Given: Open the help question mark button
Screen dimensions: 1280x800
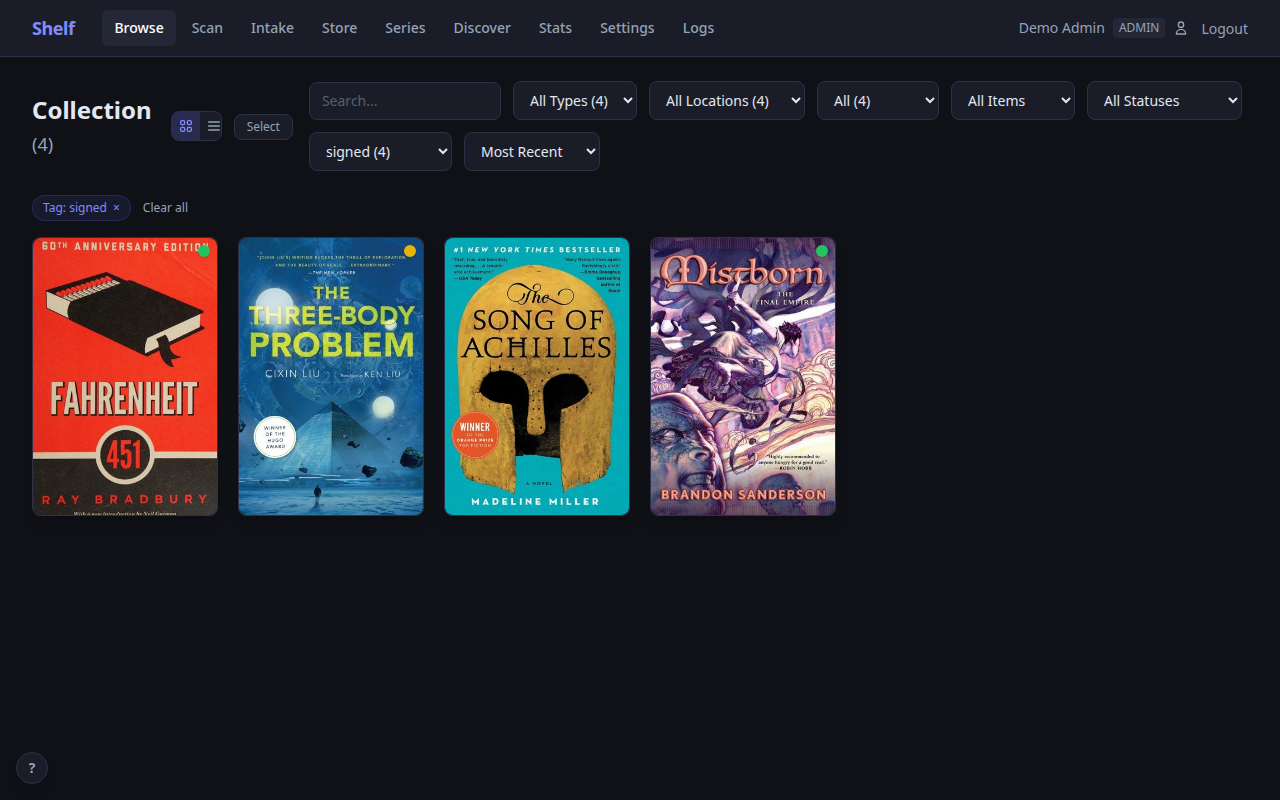Looking at the screenshot, I should coord(32,768).
